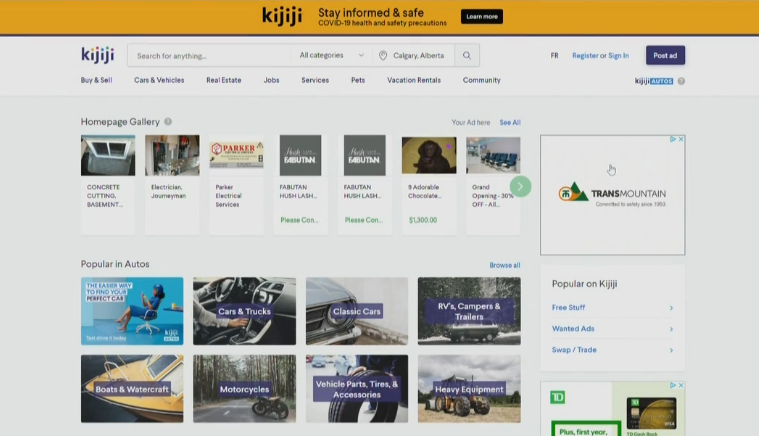Click $1,300.00 price text
This screenshot has width=759, height=436.
pos(423,220)
